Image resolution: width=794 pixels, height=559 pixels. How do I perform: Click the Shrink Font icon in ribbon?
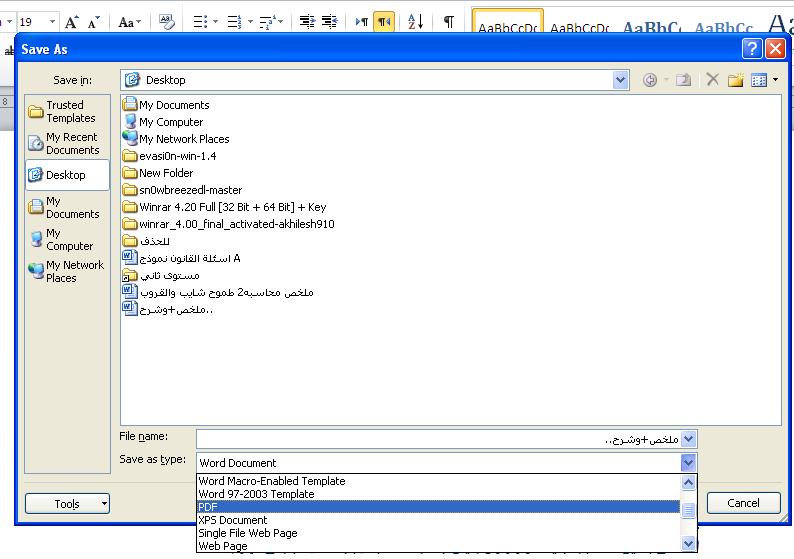click(x=93, y=22)
